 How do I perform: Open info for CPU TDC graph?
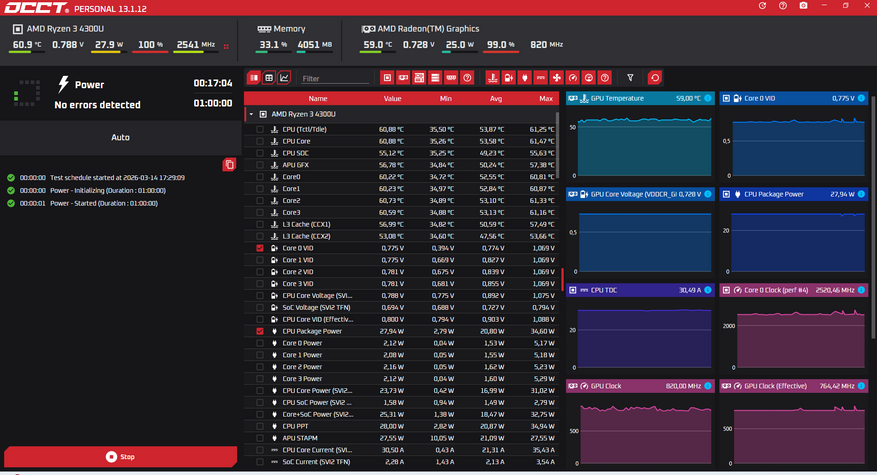708,290
